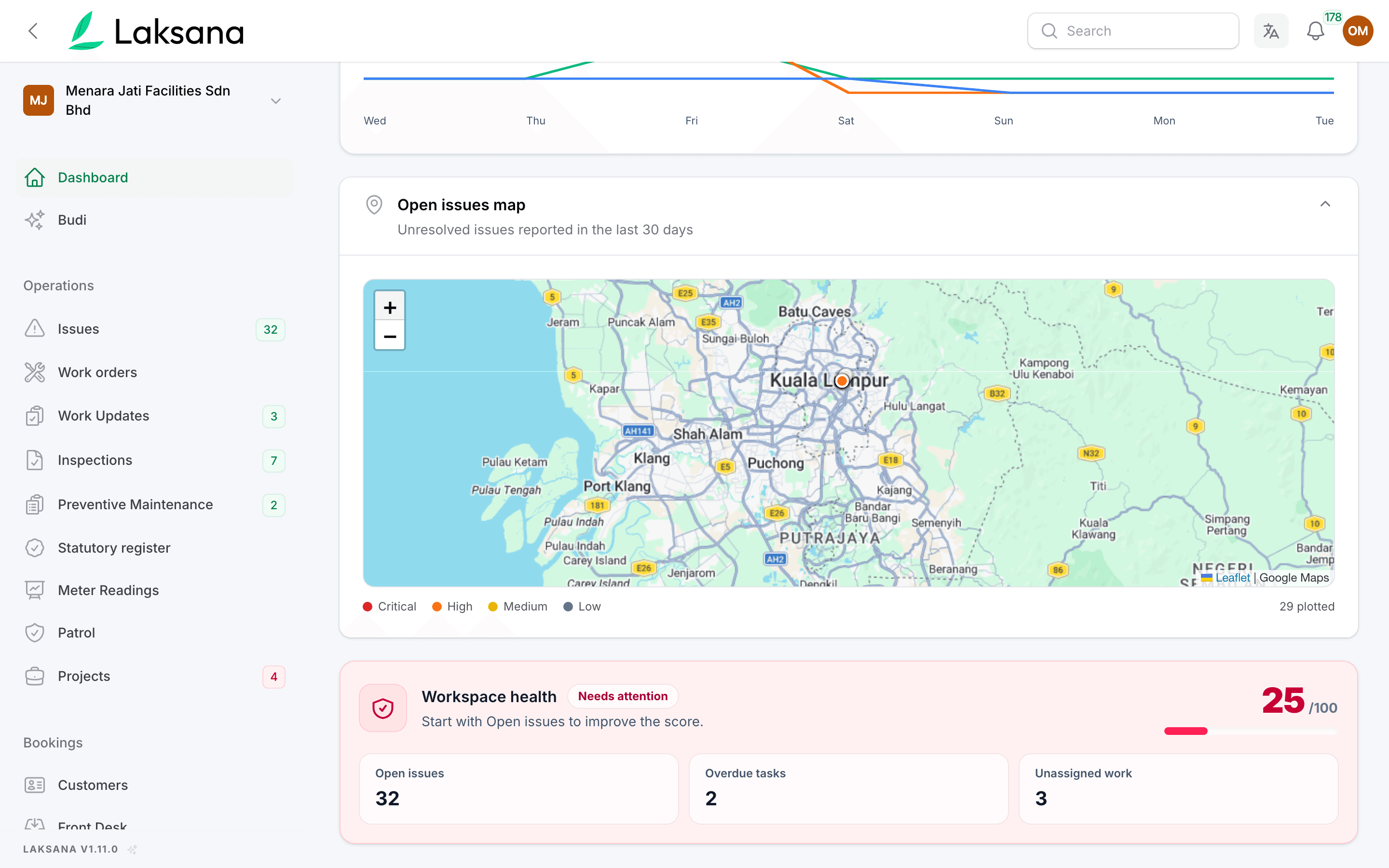
Task: Click the Projects briefcase icon
Action: [34, 676]
